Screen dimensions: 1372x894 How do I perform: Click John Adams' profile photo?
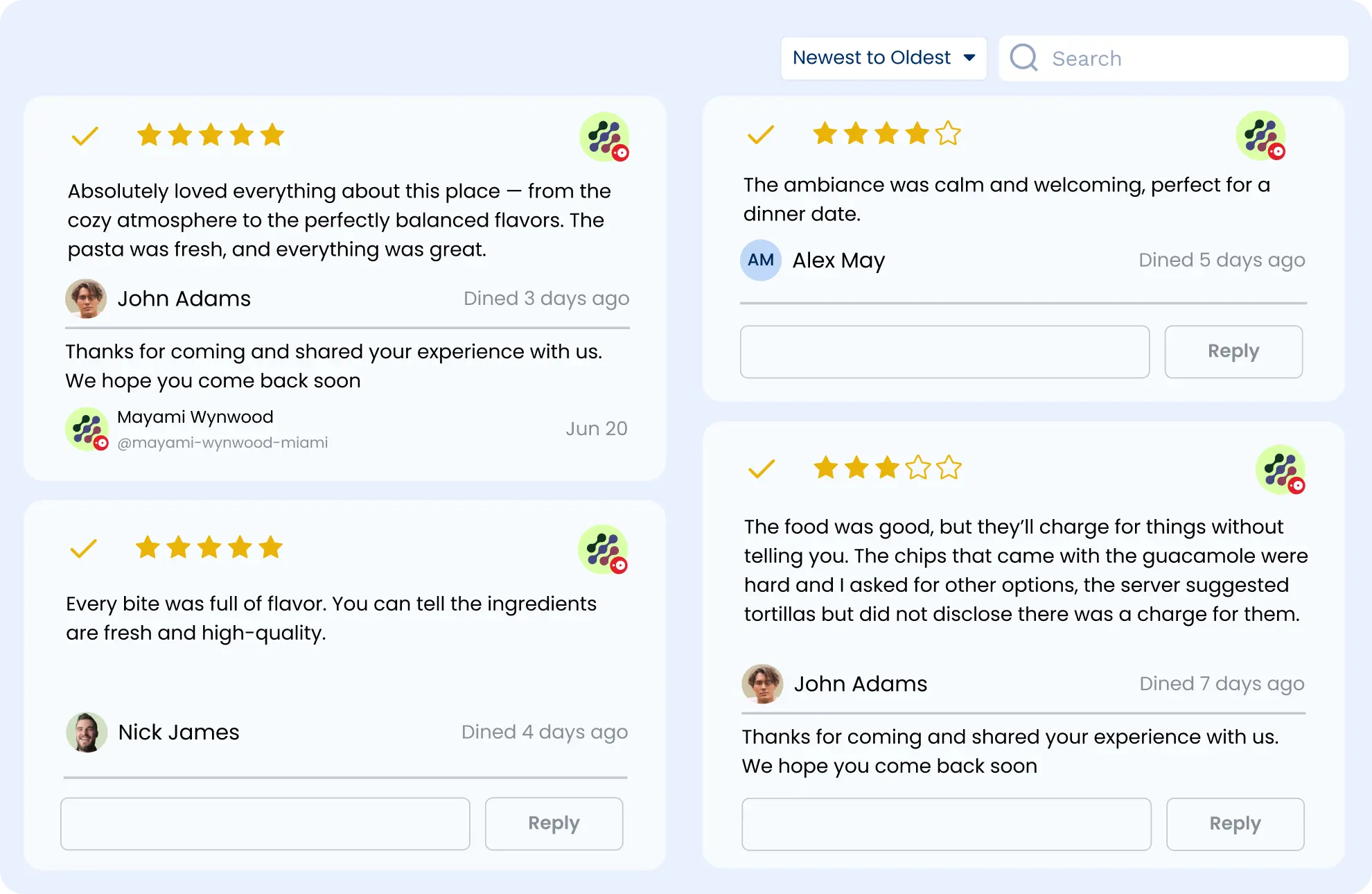pyautogui.click(x=86, y=298)
